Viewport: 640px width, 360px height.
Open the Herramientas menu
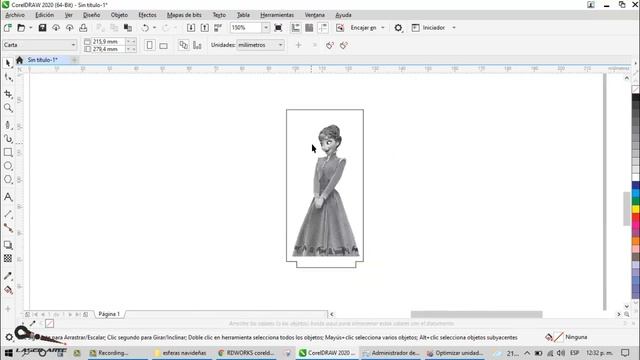tap(277, 15)
